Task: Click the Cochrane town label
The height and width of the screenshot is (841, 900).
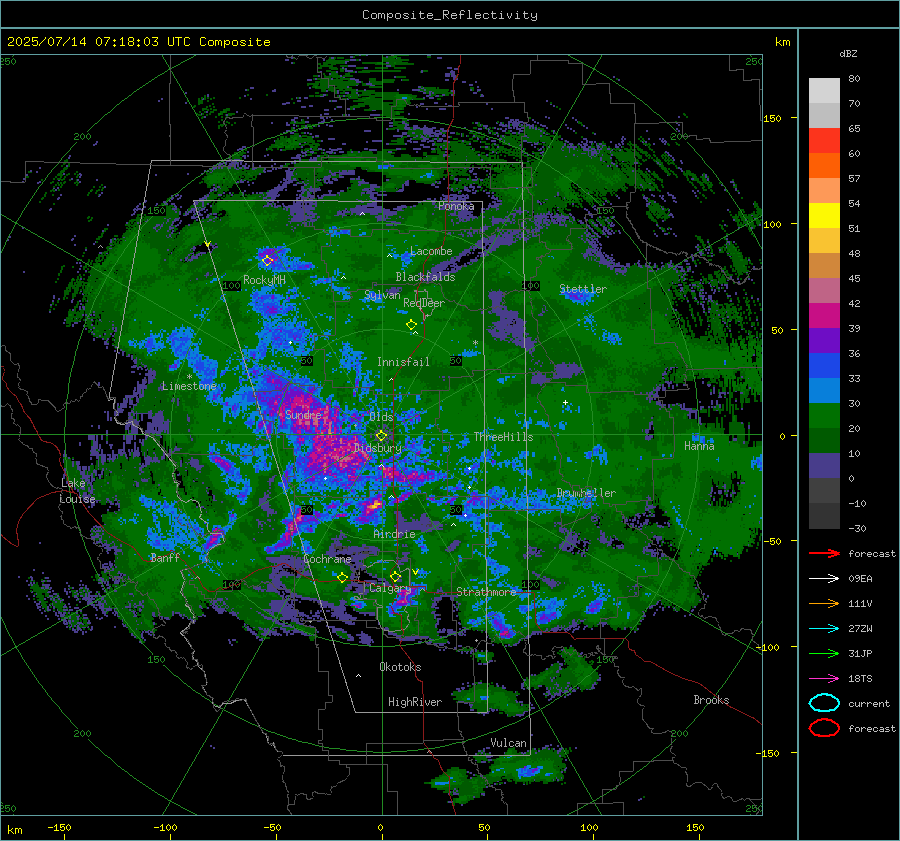Action: click(327, 559)
